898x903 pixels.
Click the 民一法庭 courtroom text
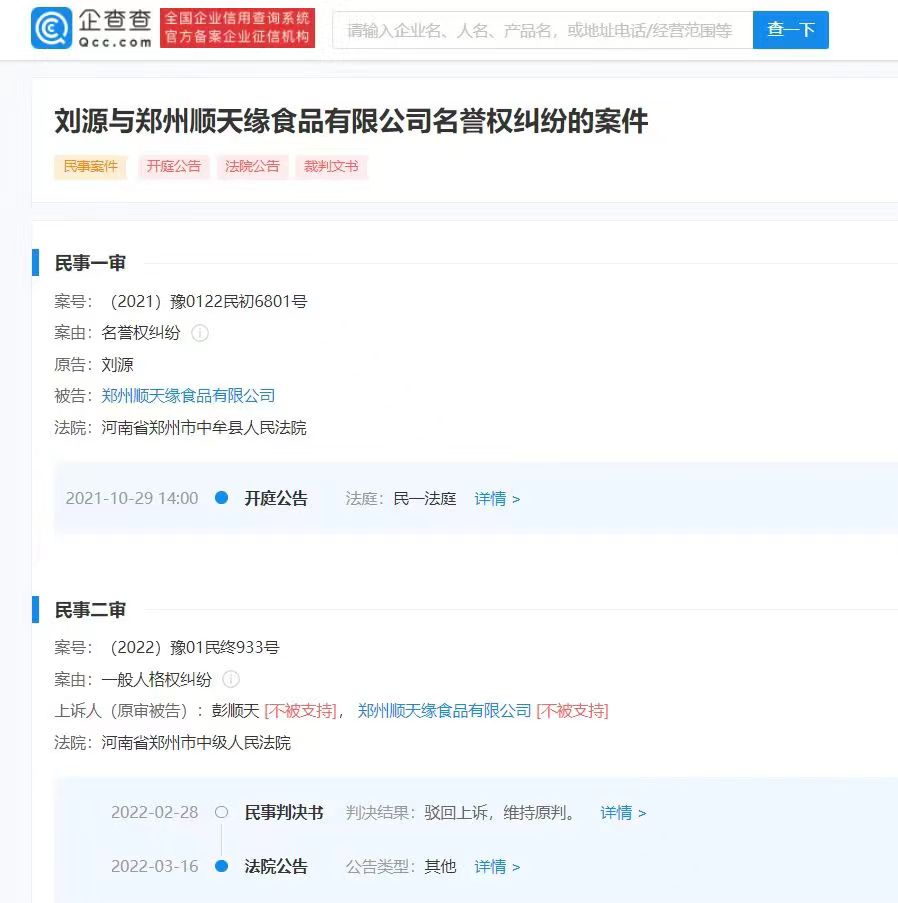(x=425, y=499)
